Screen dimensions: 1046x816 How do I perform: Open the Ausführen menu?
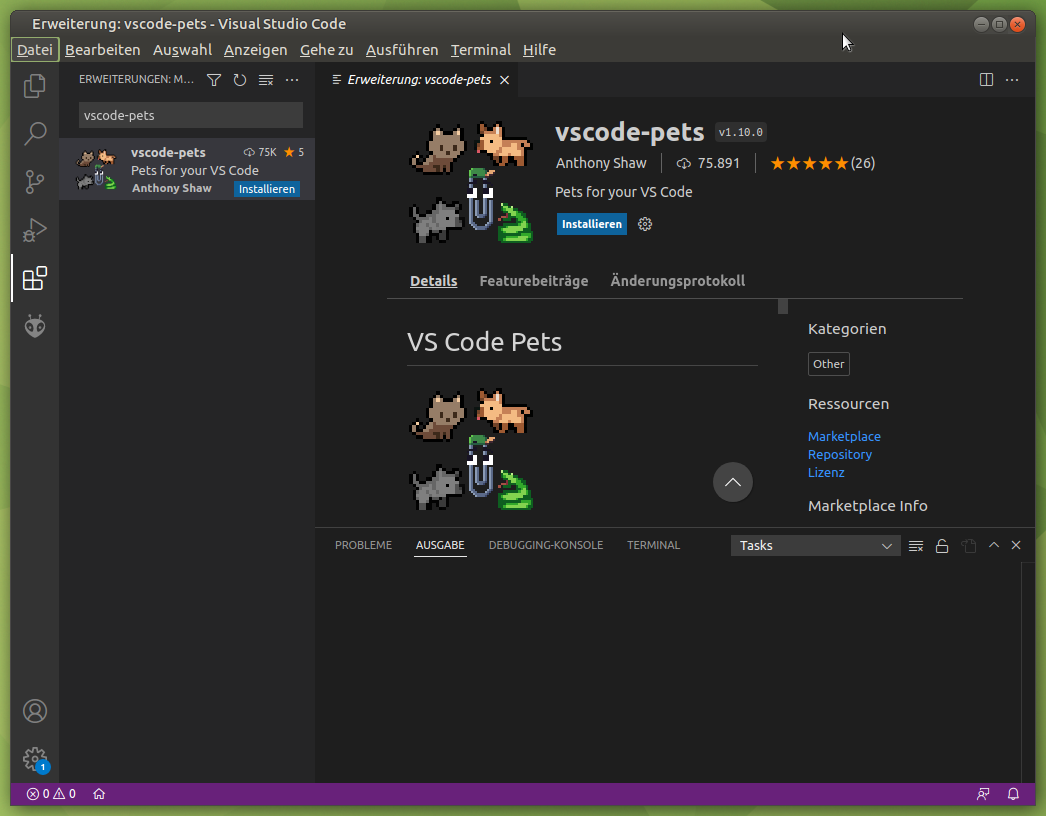tap(402, 50)
